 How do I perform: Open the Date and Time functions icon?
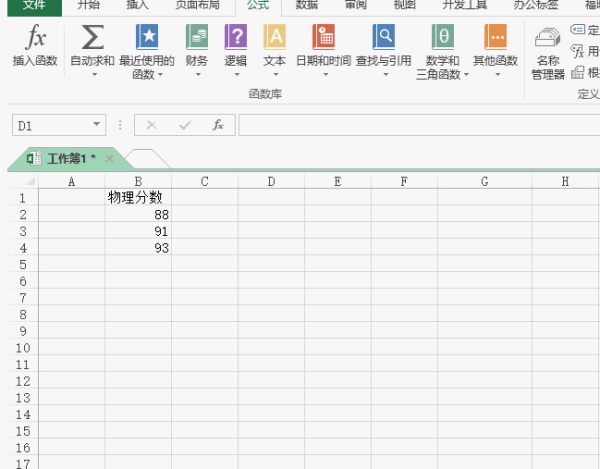point(324,37)
